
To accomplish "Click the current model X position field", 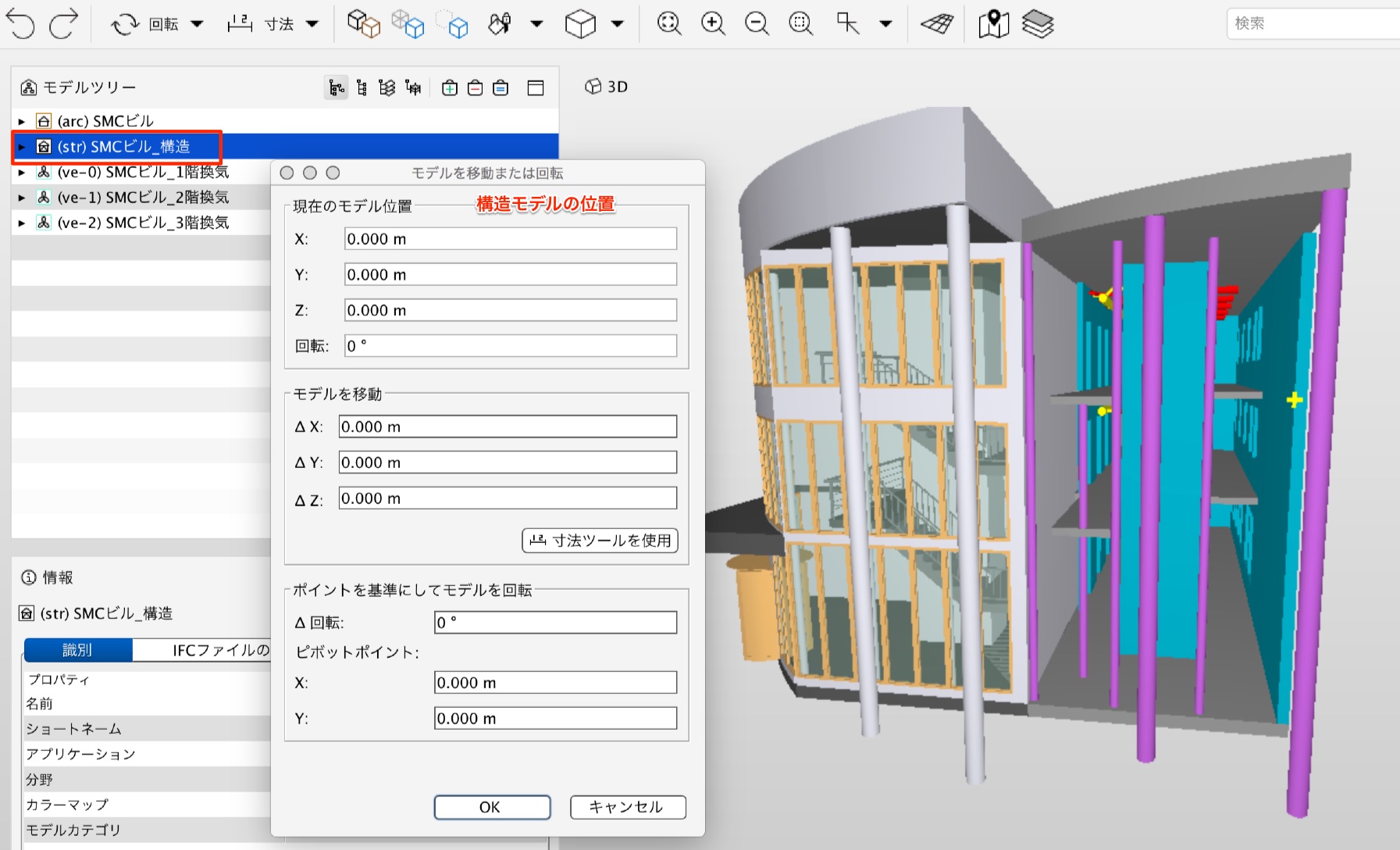I will click(x=511, y=239).
